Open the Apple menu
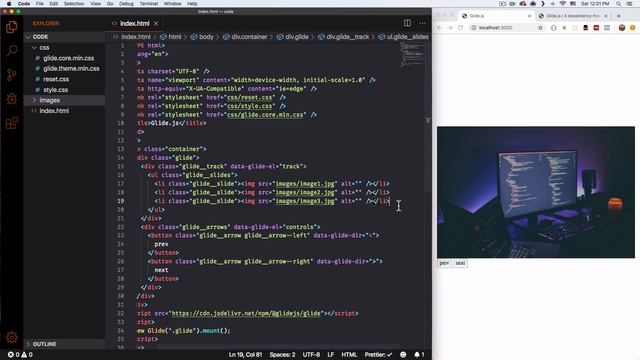The height and width of the screenshot is (360, 640). pyautogui.click(x=9, y=4)
